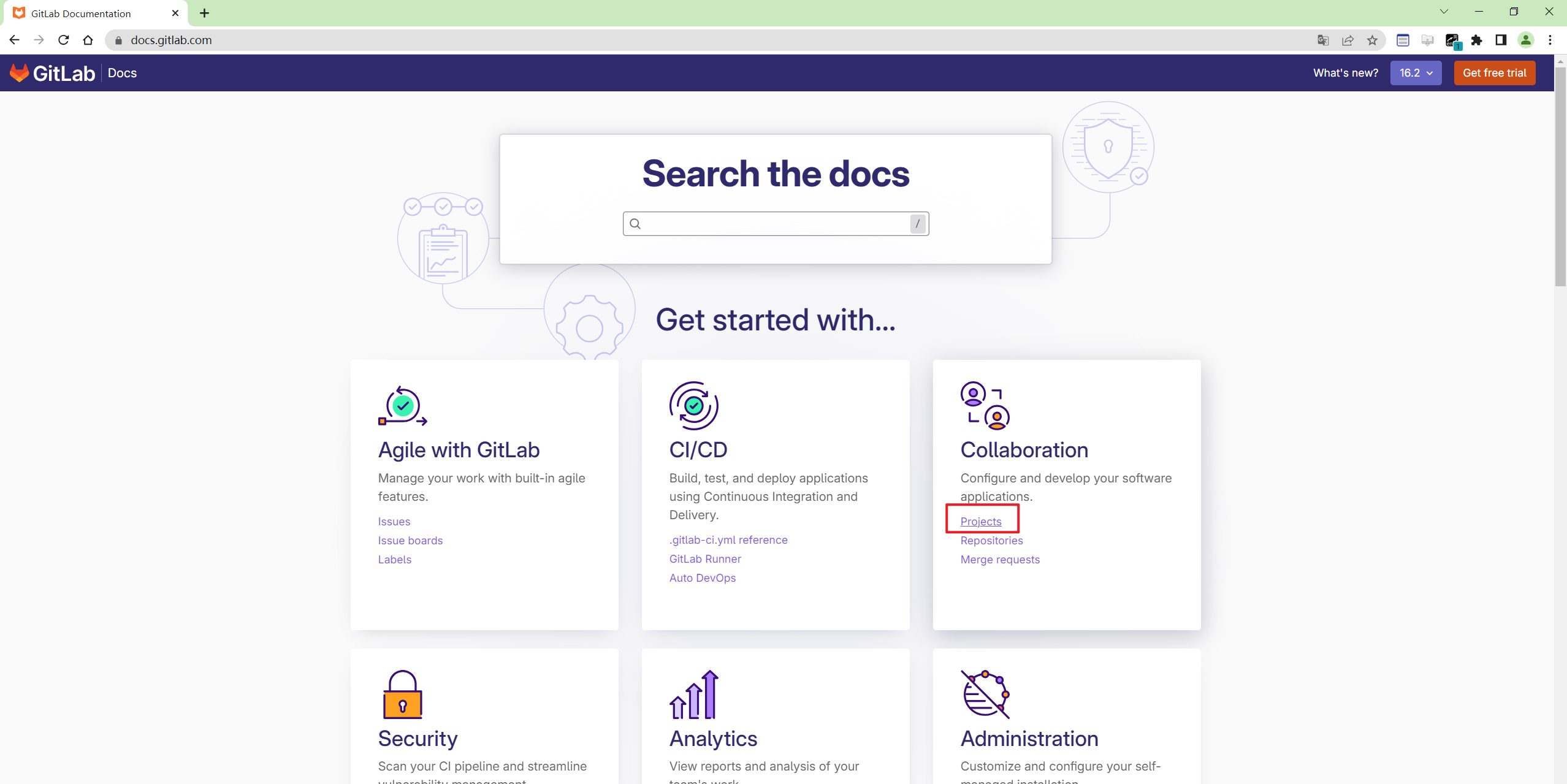The image size is (1567, 784).
Task: Click the Security padlock icon
Action: pos(403,694)
